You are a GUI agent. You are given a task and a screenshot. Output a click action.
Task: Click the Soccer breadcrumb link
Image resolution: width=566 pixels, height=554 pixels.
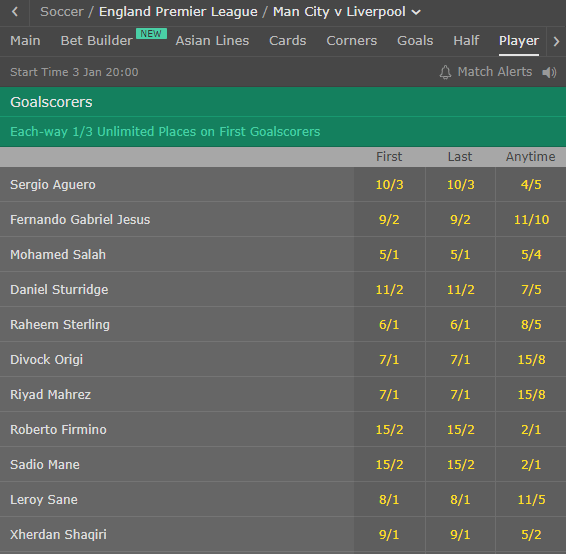(x=62, y=12)
